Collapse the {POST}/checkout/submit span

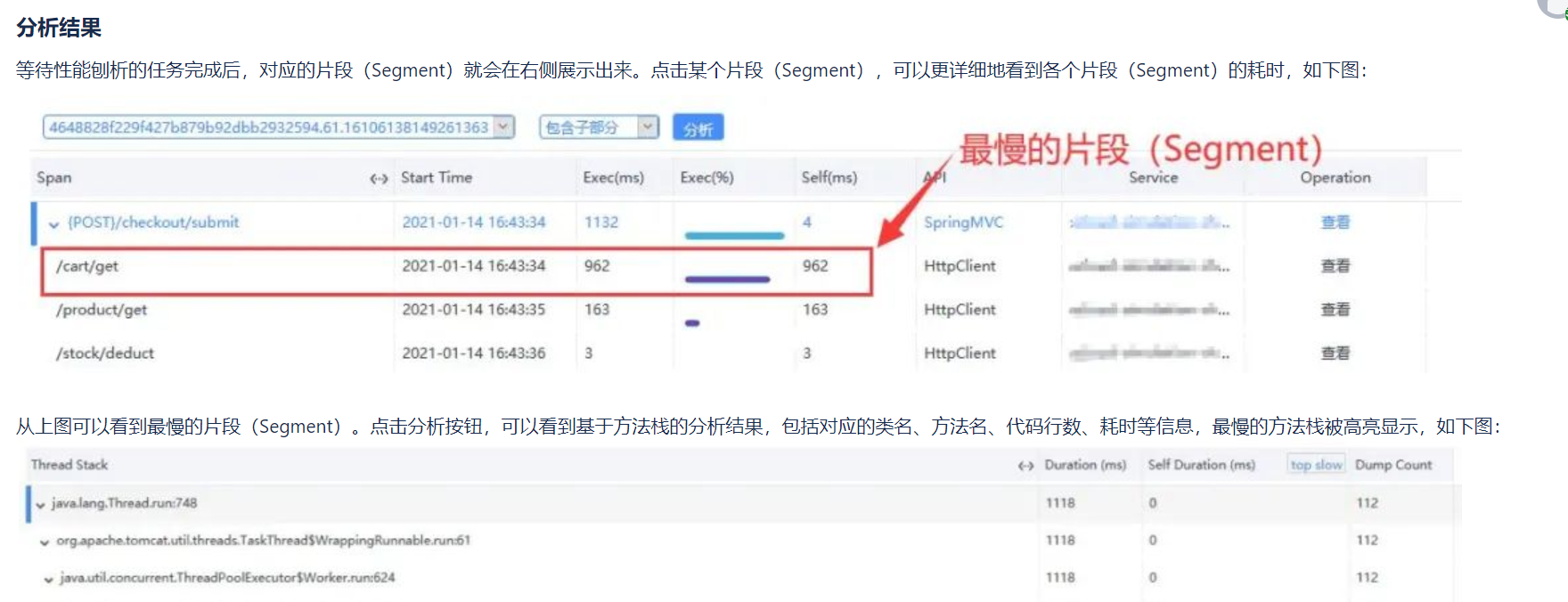(53, 224)
